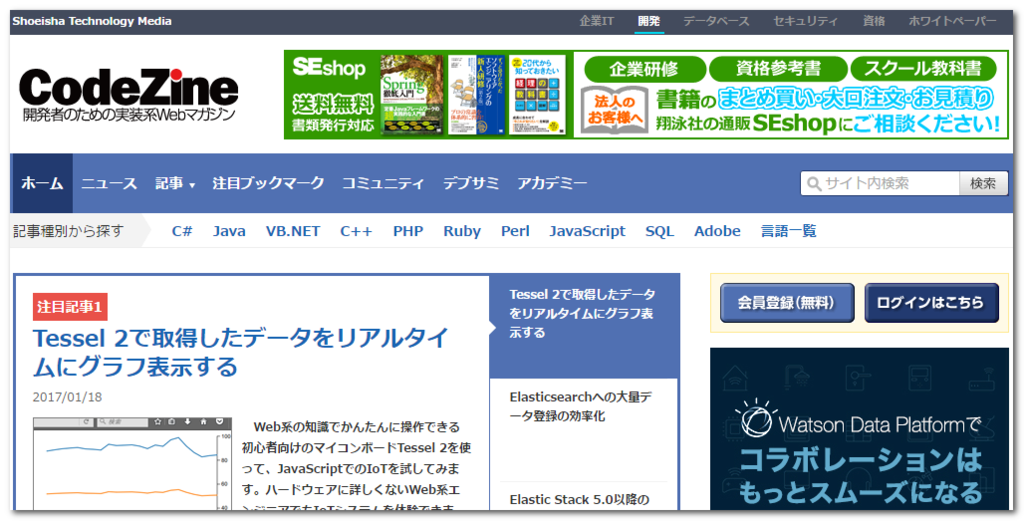The width and height of the screenshot is (1024, 521).
Task: Open デブサミ in navigation
Action: coord(471,183)
